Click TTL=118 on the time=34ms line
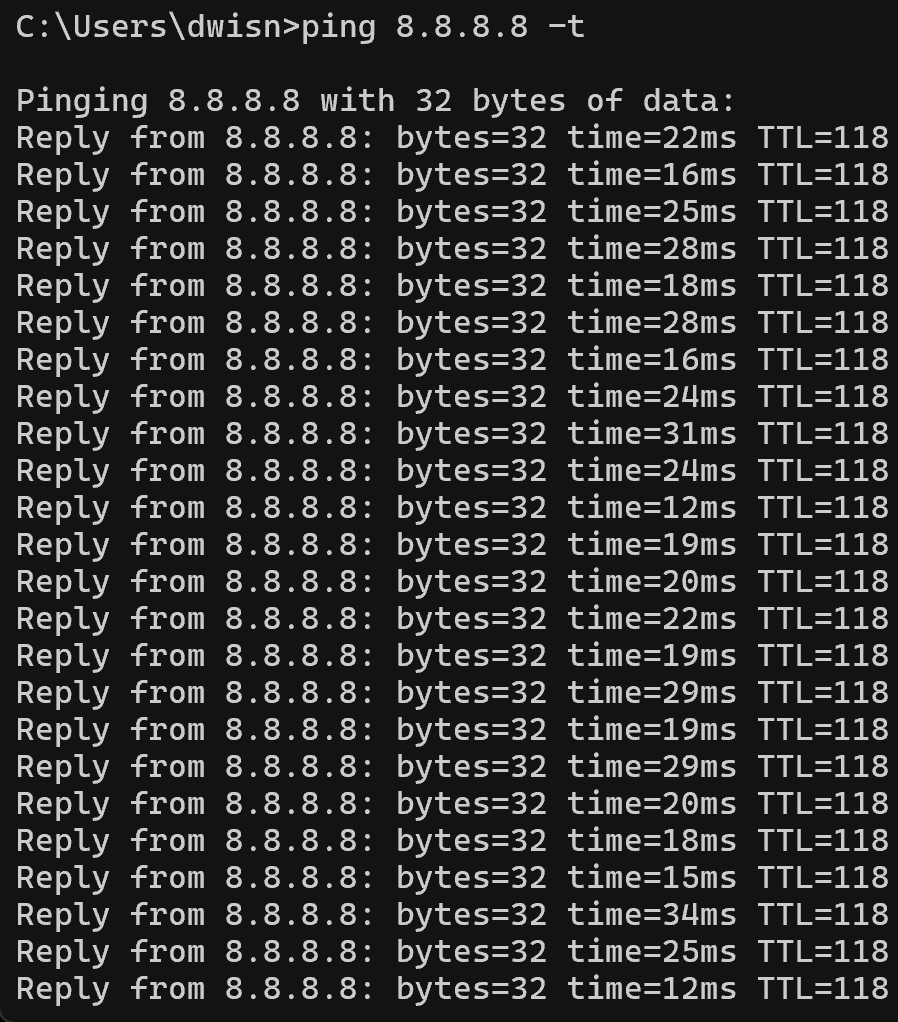This screenshot has height=1022, width=898. pos(823,915)
